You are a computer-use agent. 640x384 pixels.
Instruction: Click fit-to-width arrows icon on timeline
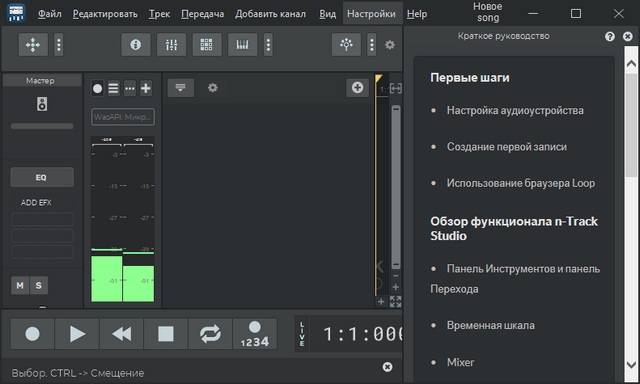(x=396, y=88)
